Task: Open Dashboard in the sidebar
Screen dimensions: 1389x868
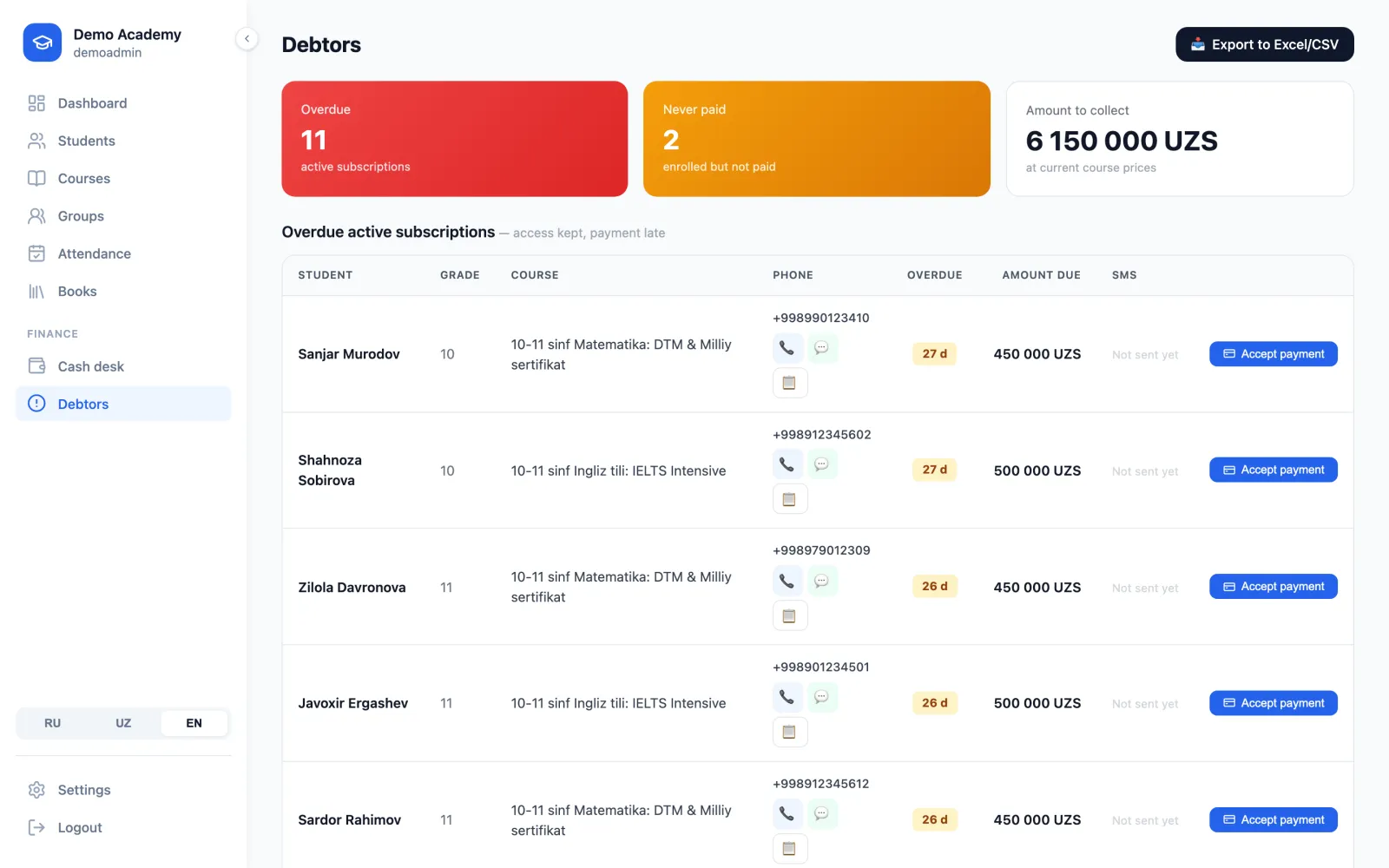Action: [x=123, y=103]
